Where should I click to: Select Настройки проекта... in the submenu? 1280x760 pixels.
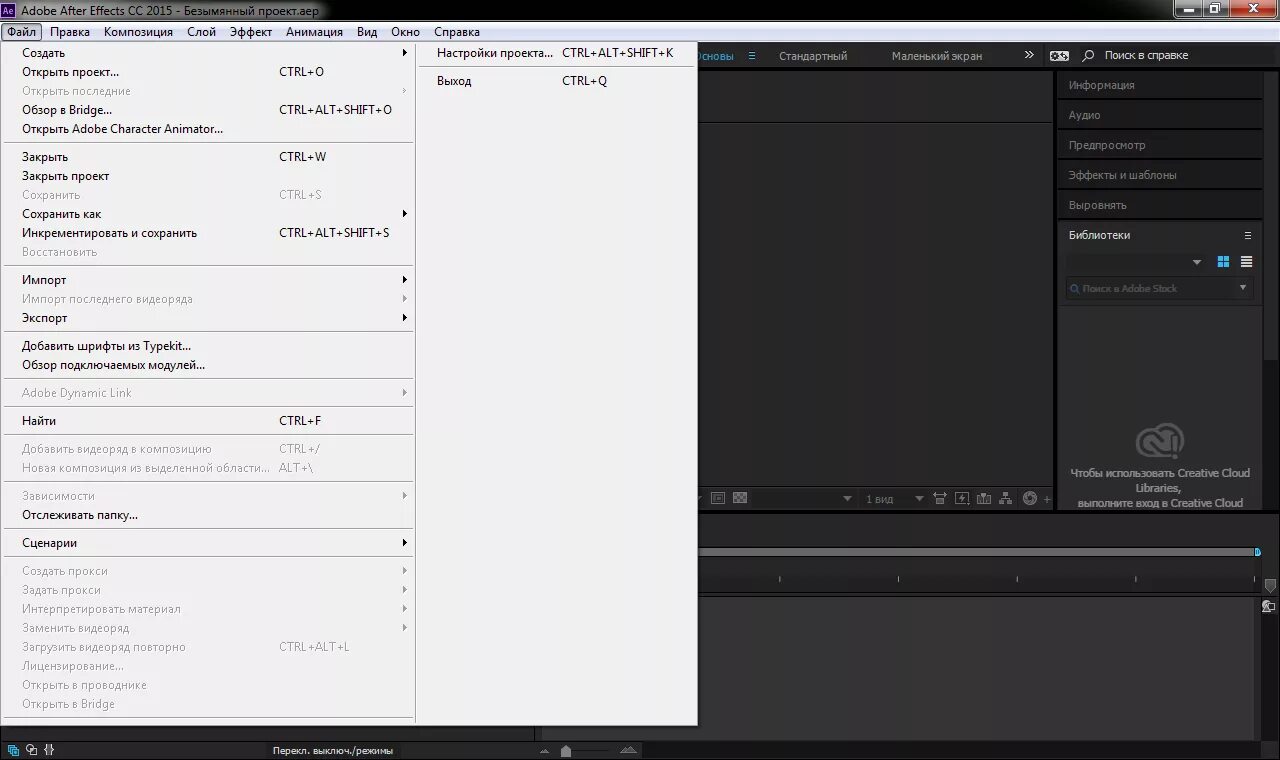(x=556, y=53)
